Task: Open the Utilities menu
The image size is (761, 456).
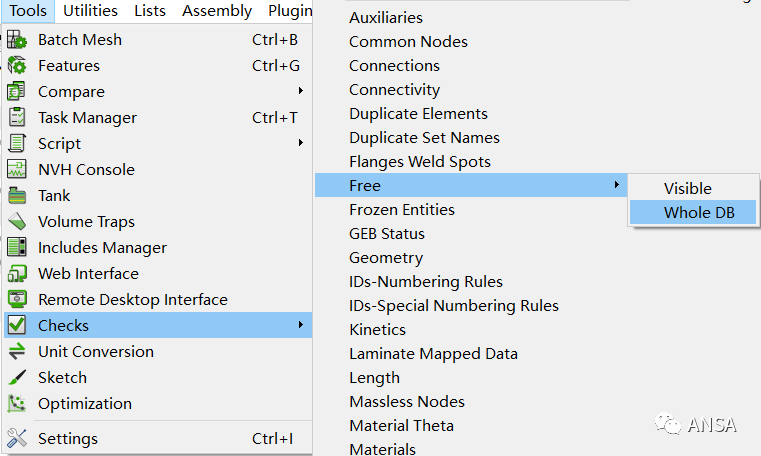Action: click(x=90, y=11)
